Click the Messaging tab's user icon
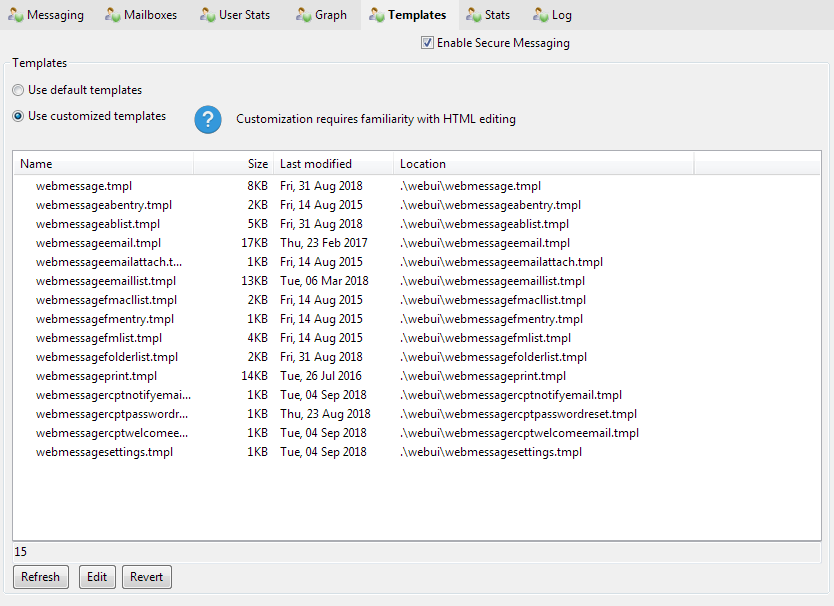This screenshot has height=606, width=834. pos(14,15)
